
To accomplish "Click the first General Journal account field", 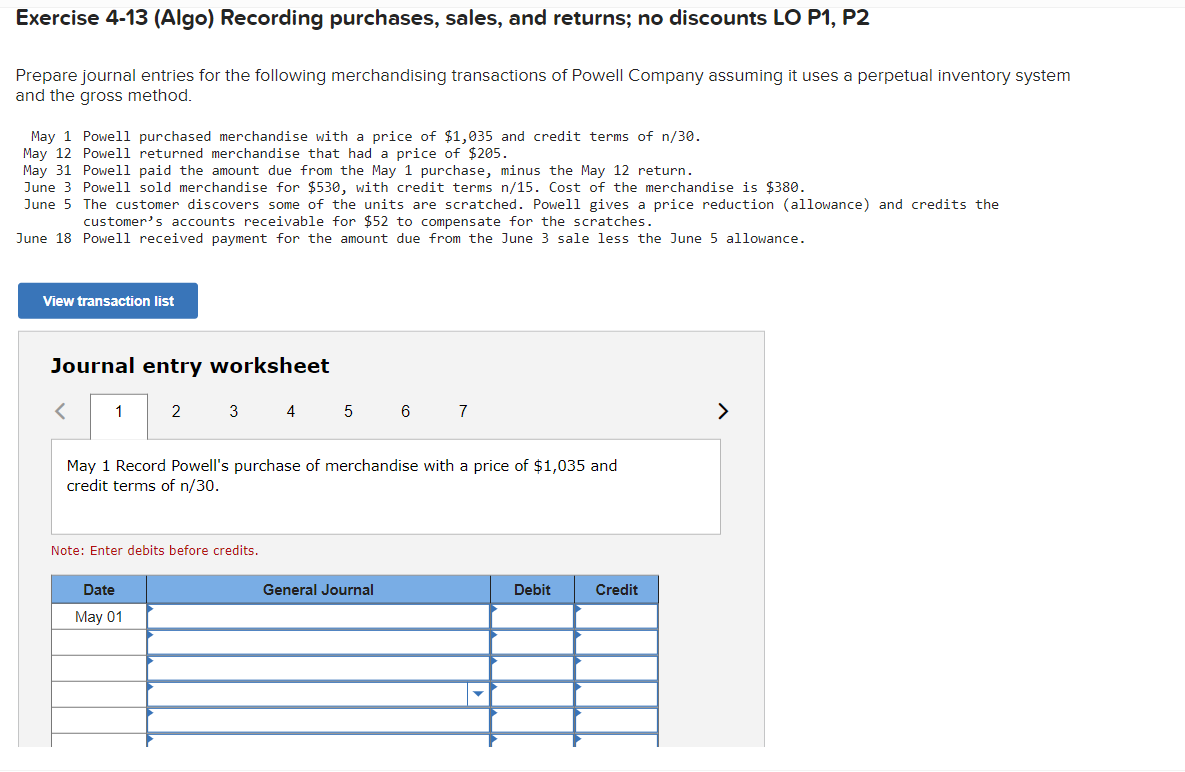I will 317,616.
